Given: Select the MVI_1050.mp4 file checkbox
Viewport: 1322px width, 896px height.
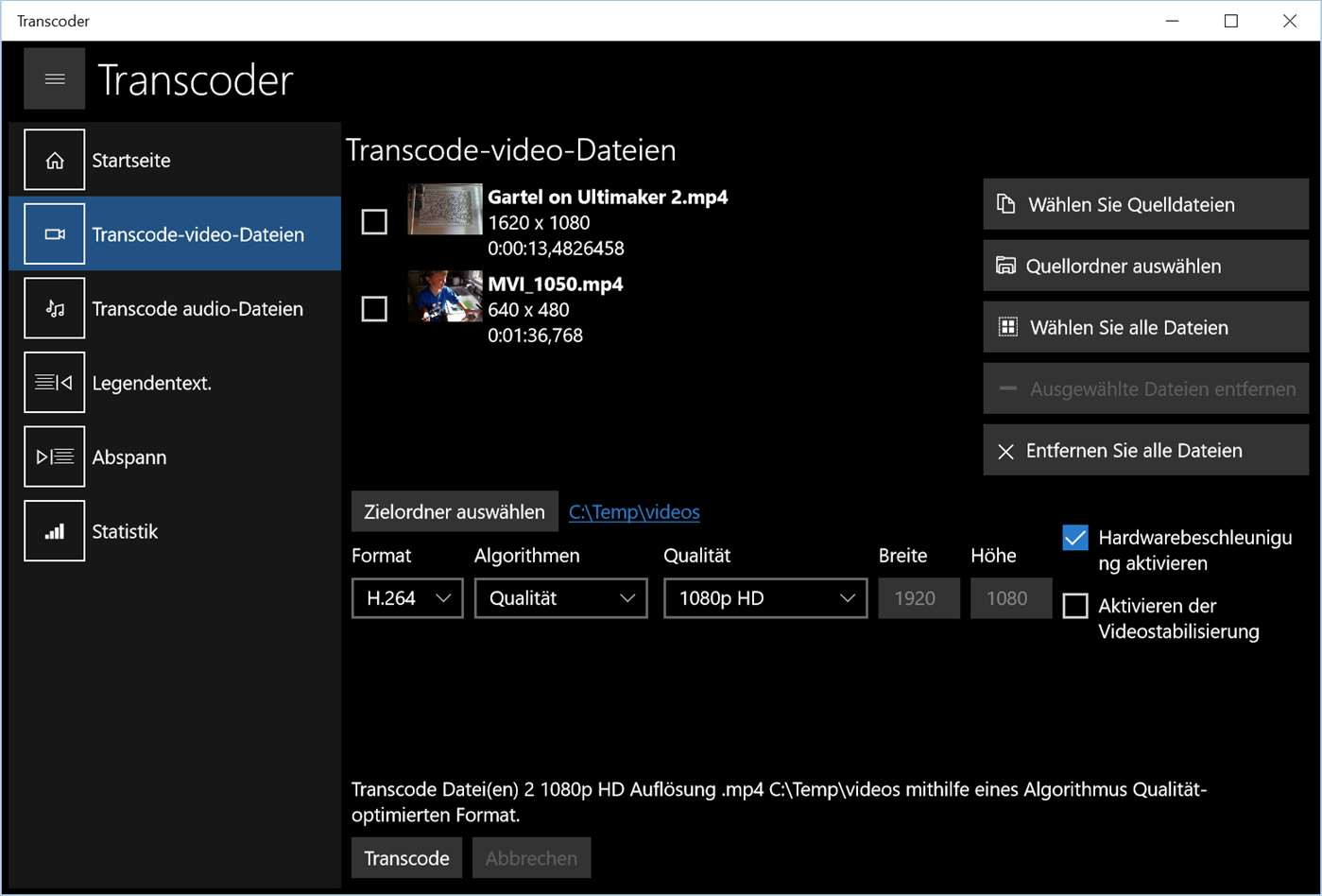Looking at the screenshot, I should (x=374, y=309).
